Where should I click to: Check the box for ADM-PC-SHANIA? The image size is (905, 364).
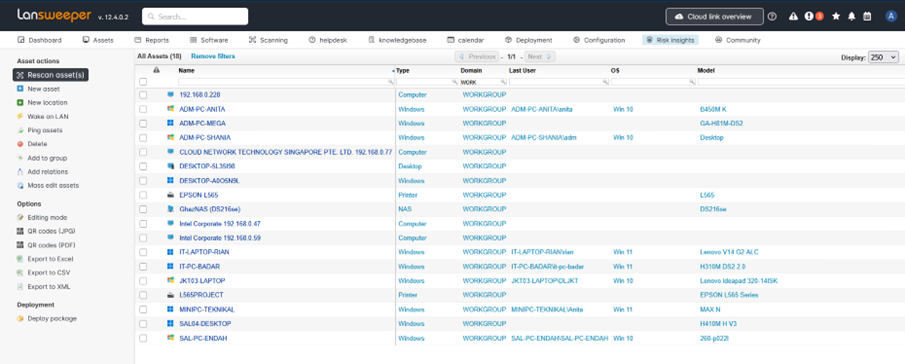click(x=143, y=138)
